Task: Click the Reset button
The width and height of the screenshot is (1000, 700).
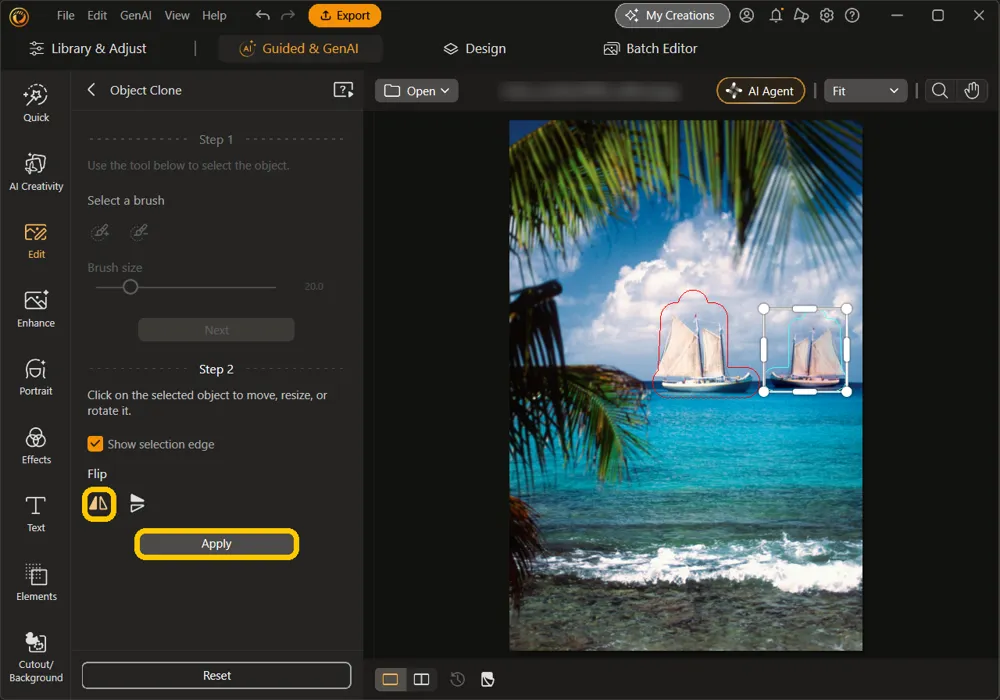Action: [217, 675]
